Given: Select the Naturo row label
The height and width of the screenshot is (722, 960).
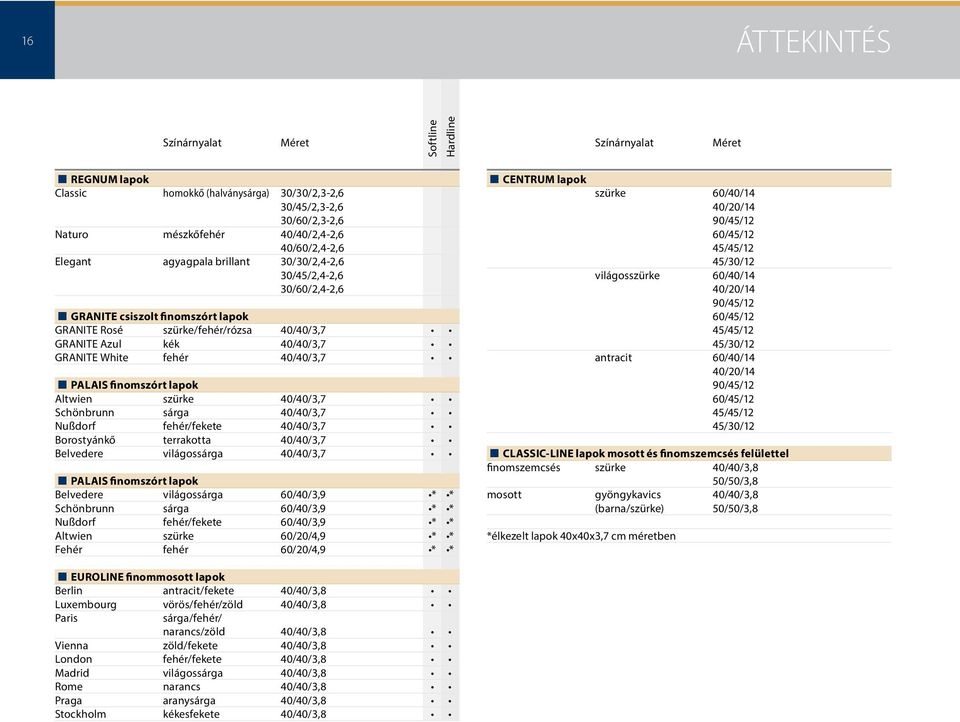Looking at the screenshot, I should point(72,235).
